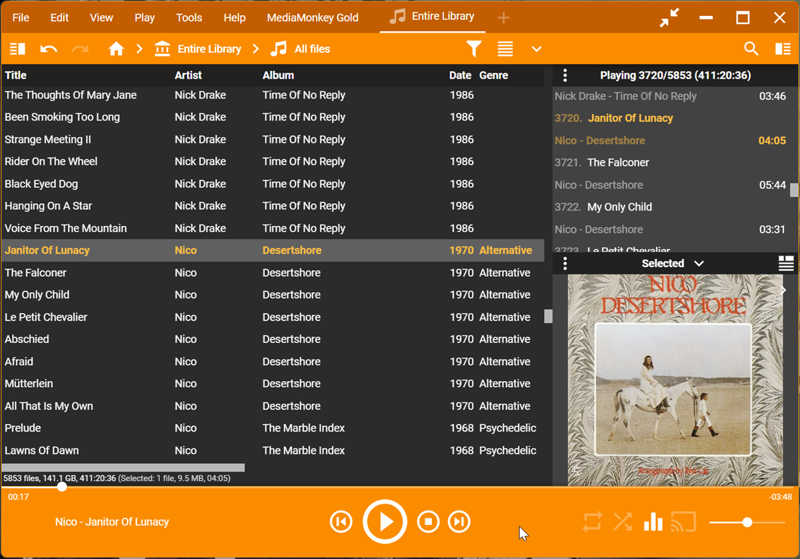The width and height of the screenshot is (800, 559).
Task: Open the Selected dropdown
Action: [673, 264]
